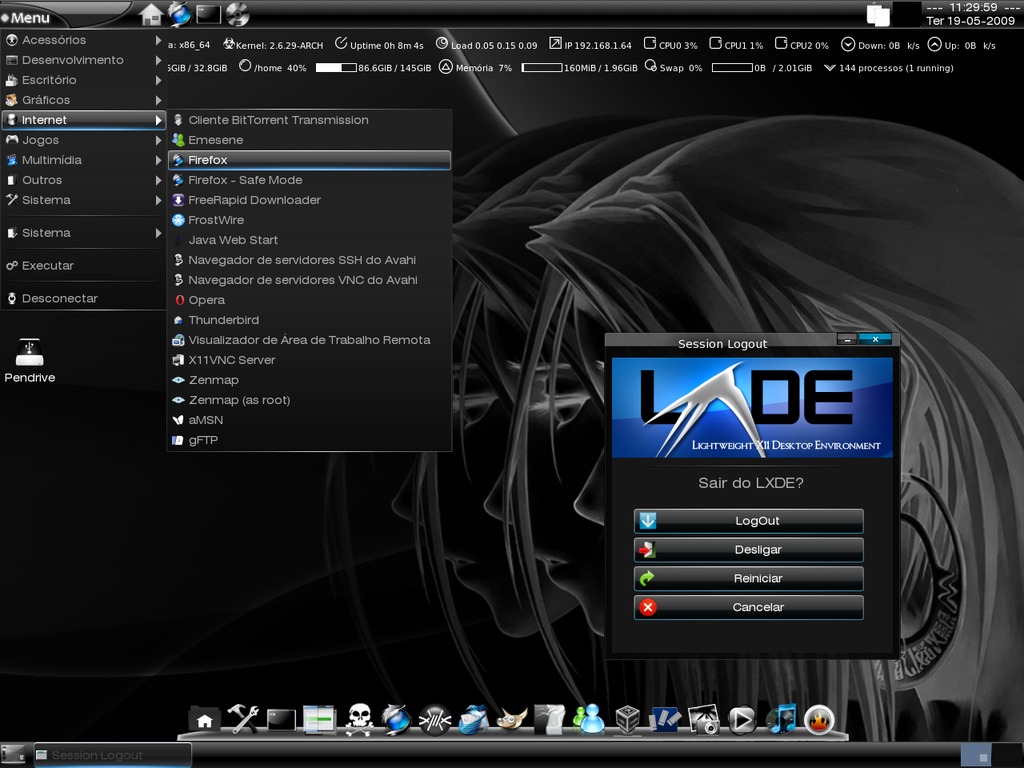This screenshot has width=1024, height=768.
Task: Launch Firefox globe from the bottom dock
Action: [x=396, y=720]
